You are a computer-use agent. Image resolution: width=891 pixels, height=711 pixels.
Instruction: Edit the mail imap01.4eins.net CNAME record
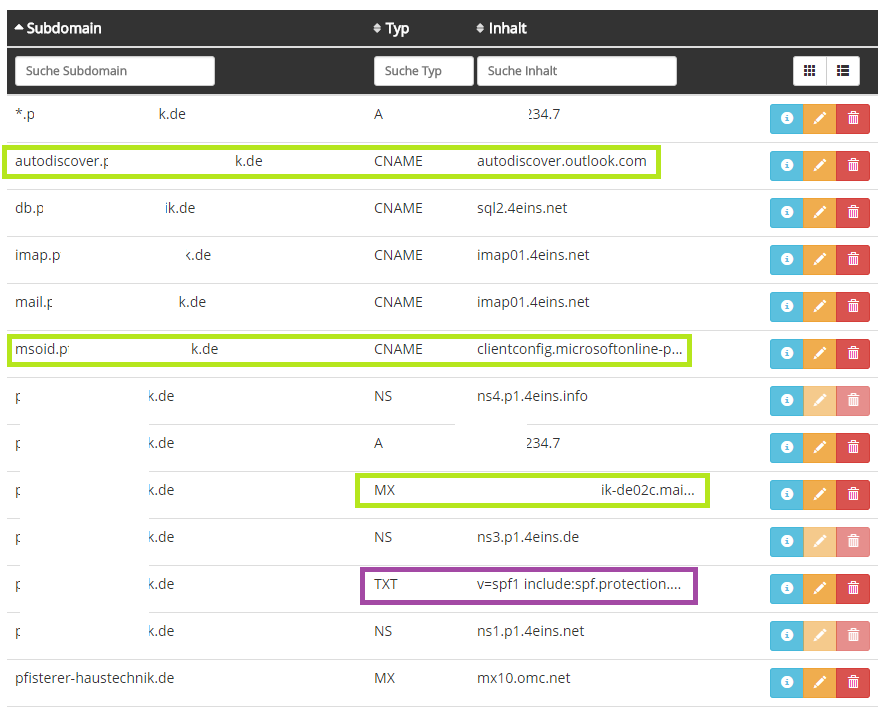click(x=819, y=307)
